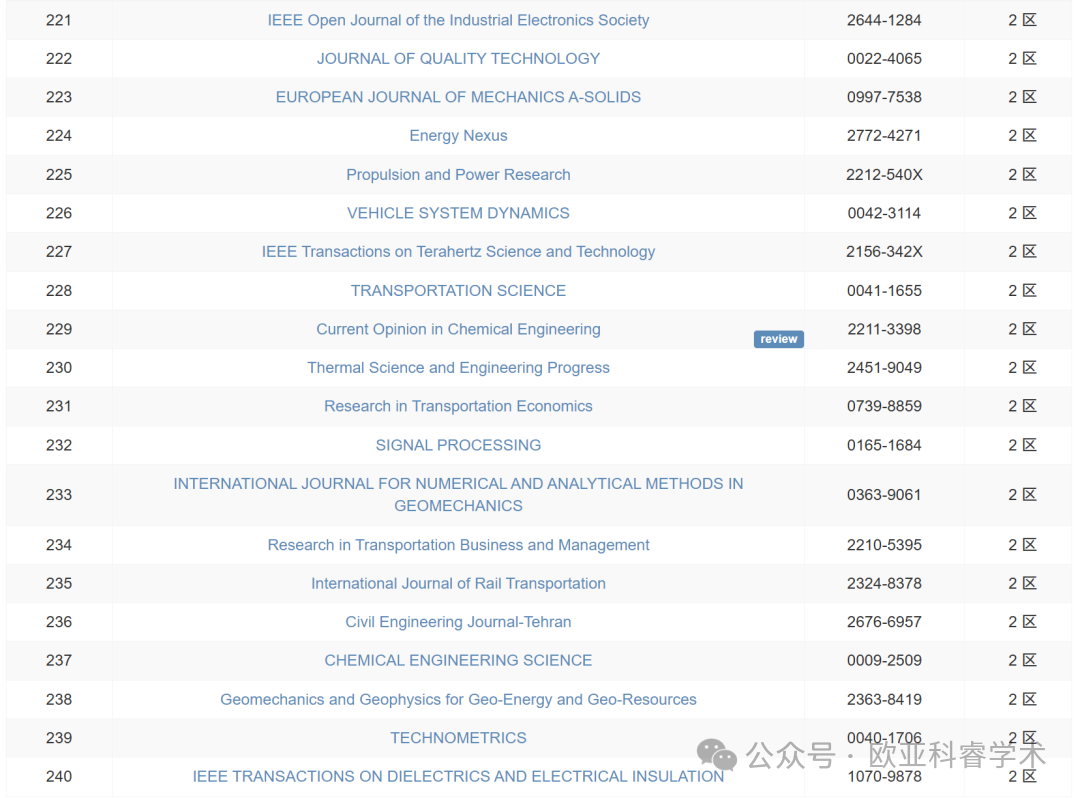Open CHEMICAL ENGINEERING SCIENCE journal link
This screenshot has width=1080, height=798.
[x=458, y=660]
